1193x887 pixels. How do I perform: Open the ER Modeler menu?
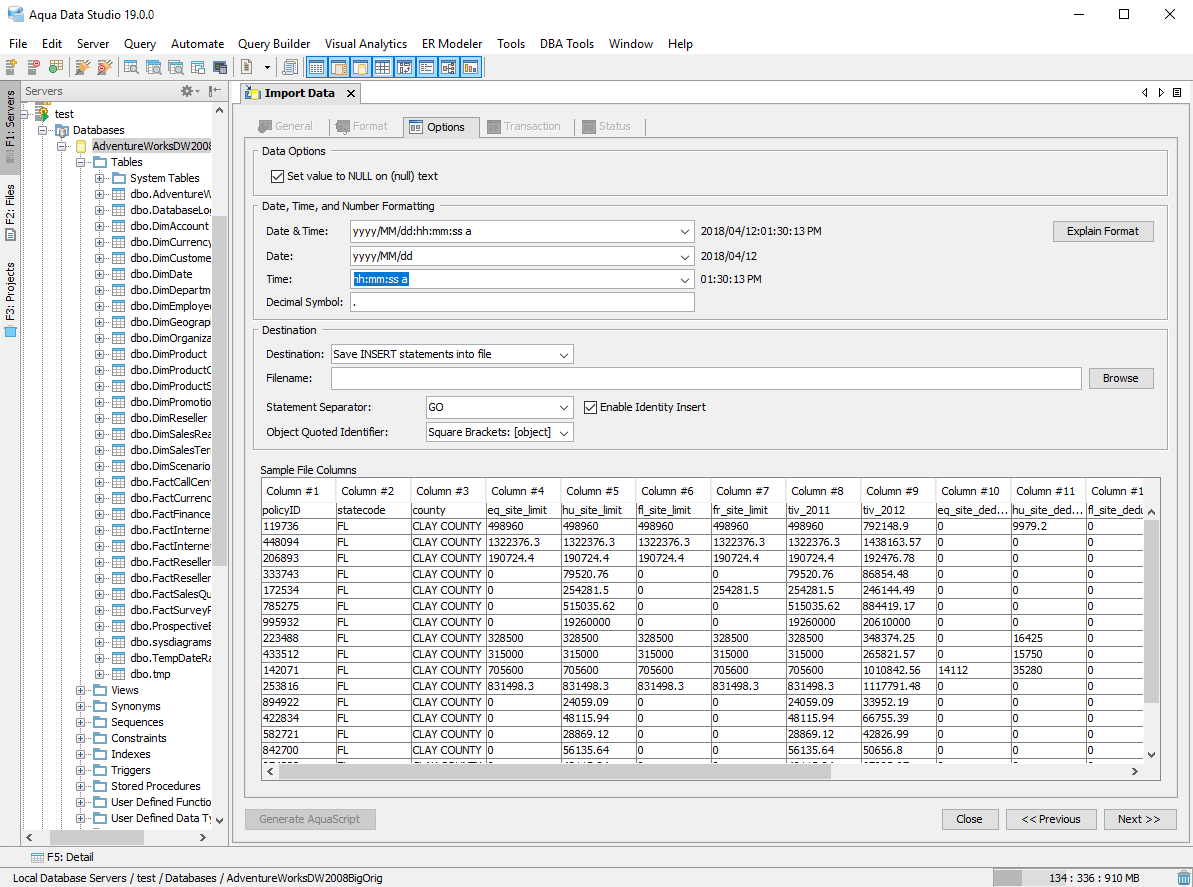click(452, 44)
